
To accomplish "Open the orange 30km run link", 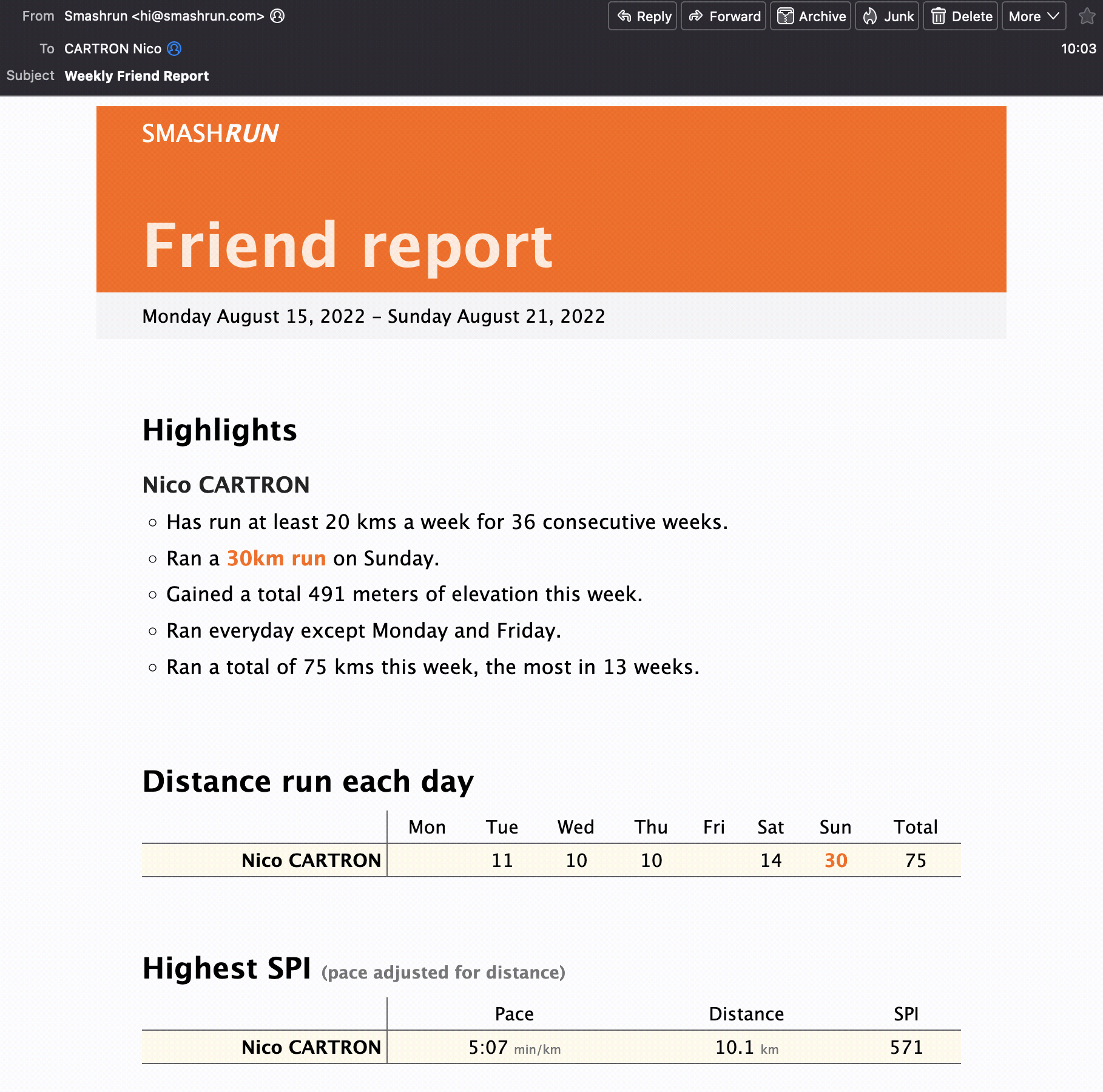I will (276, 558).
